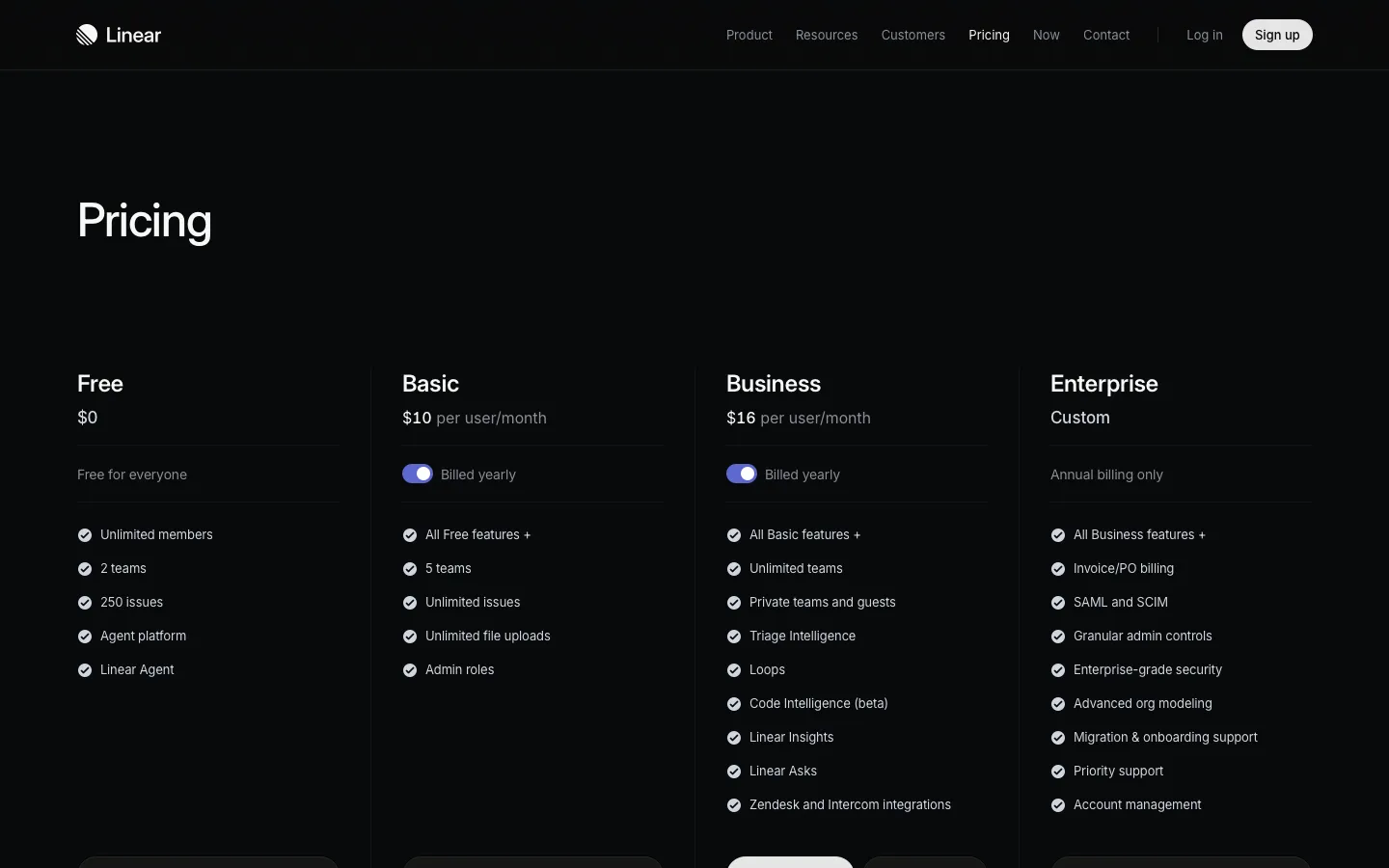The height and width of the screenshot is (868, 1389).
Task: Open the Resources menu
Action: pos(827,35)
